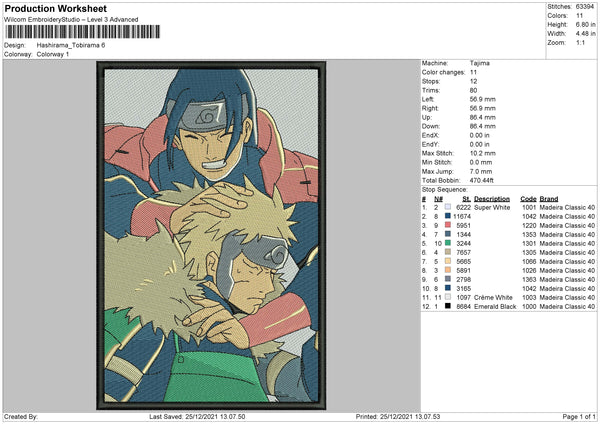Select the Production Worksheet title
600x424 pixels.
coord(56,8)
